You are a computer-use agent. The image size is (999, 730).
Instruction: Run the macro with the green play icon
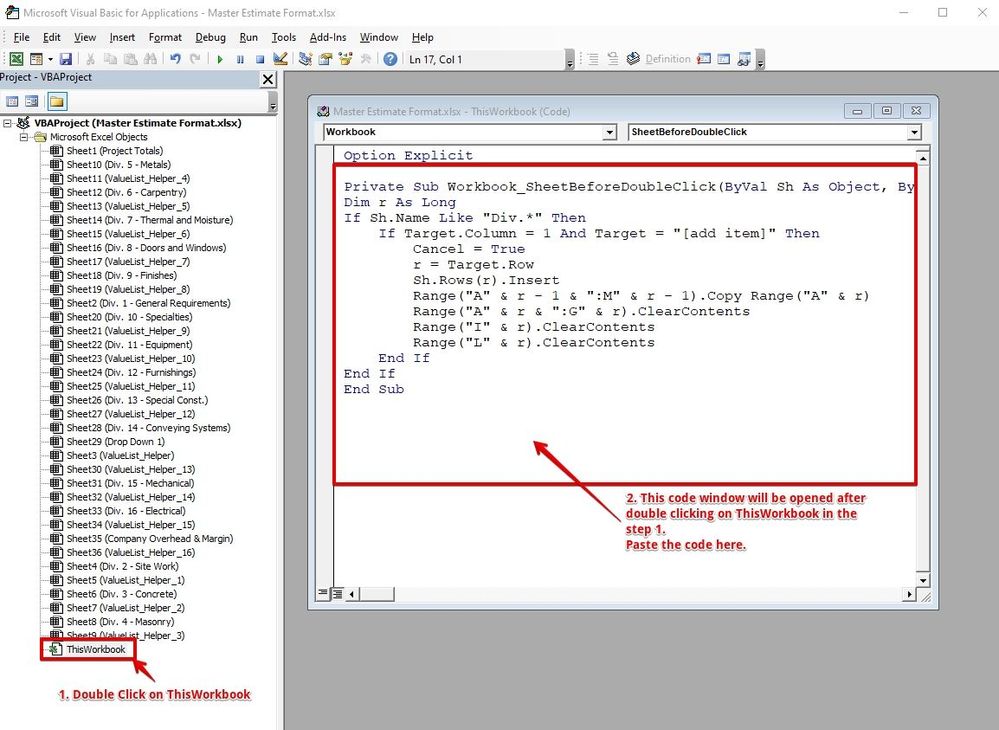click(x=220, y=59)
